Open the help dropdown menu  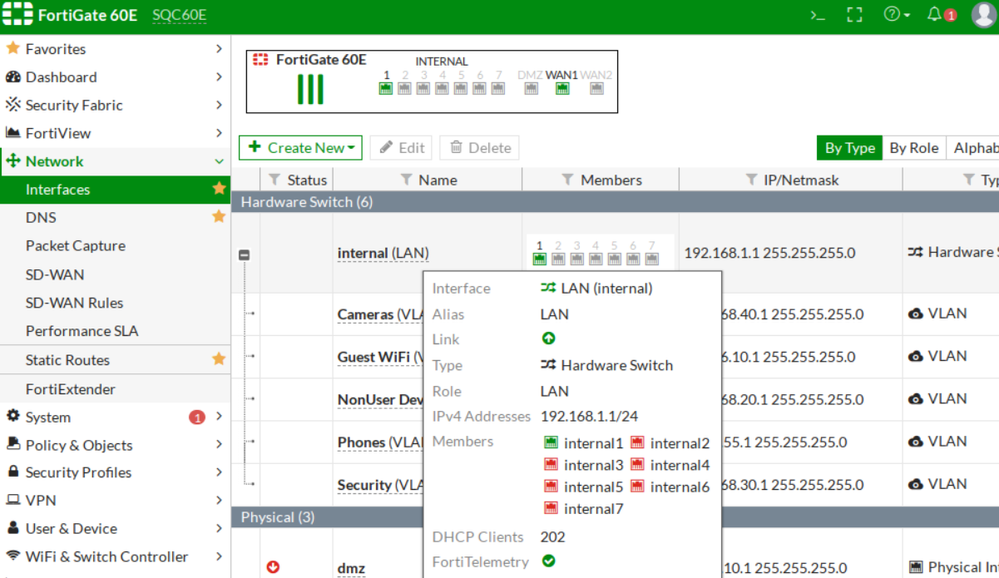click(x=896, y=15)
